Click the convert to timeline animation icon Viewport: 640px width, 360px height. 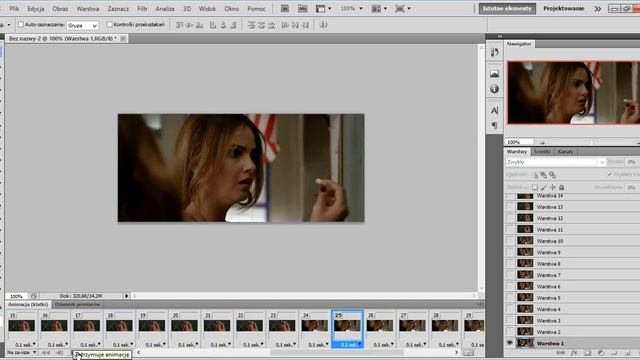tap(469, 353)
